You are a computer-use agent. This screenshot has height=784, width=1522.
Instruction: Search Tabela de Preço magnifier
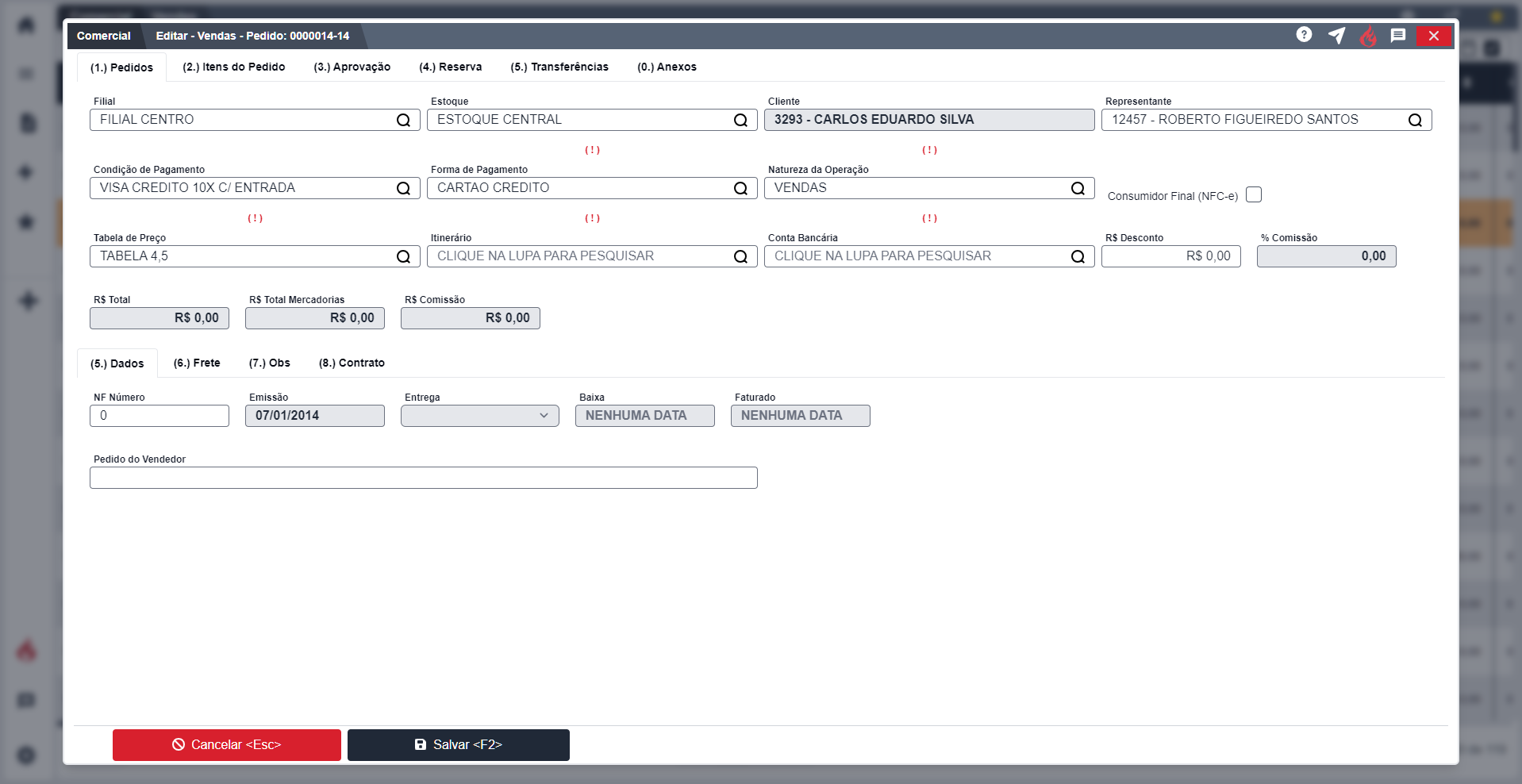[404, 256]
